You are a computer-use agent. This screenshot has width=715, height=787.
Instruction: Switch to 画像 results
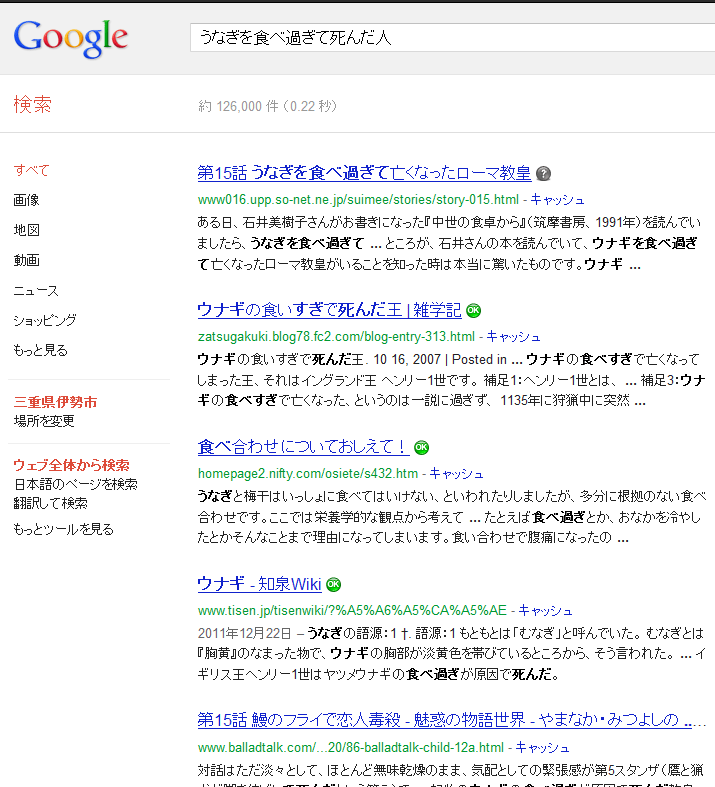27,200
